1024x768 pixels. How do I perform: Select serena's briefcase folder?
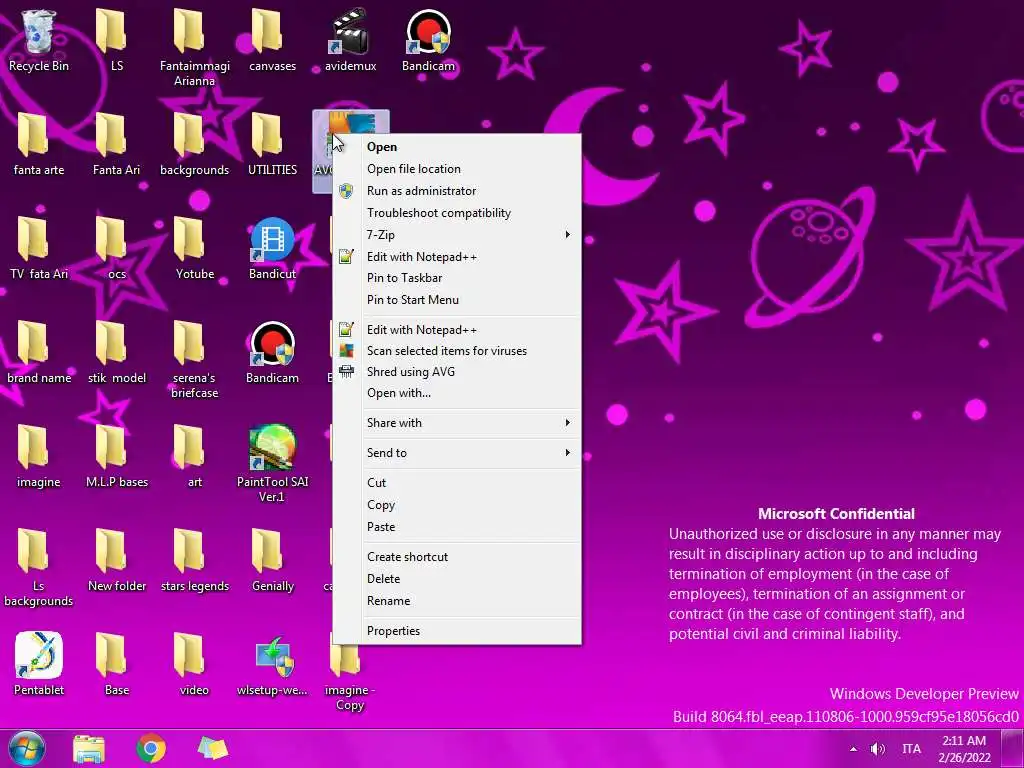pos(194,359)
